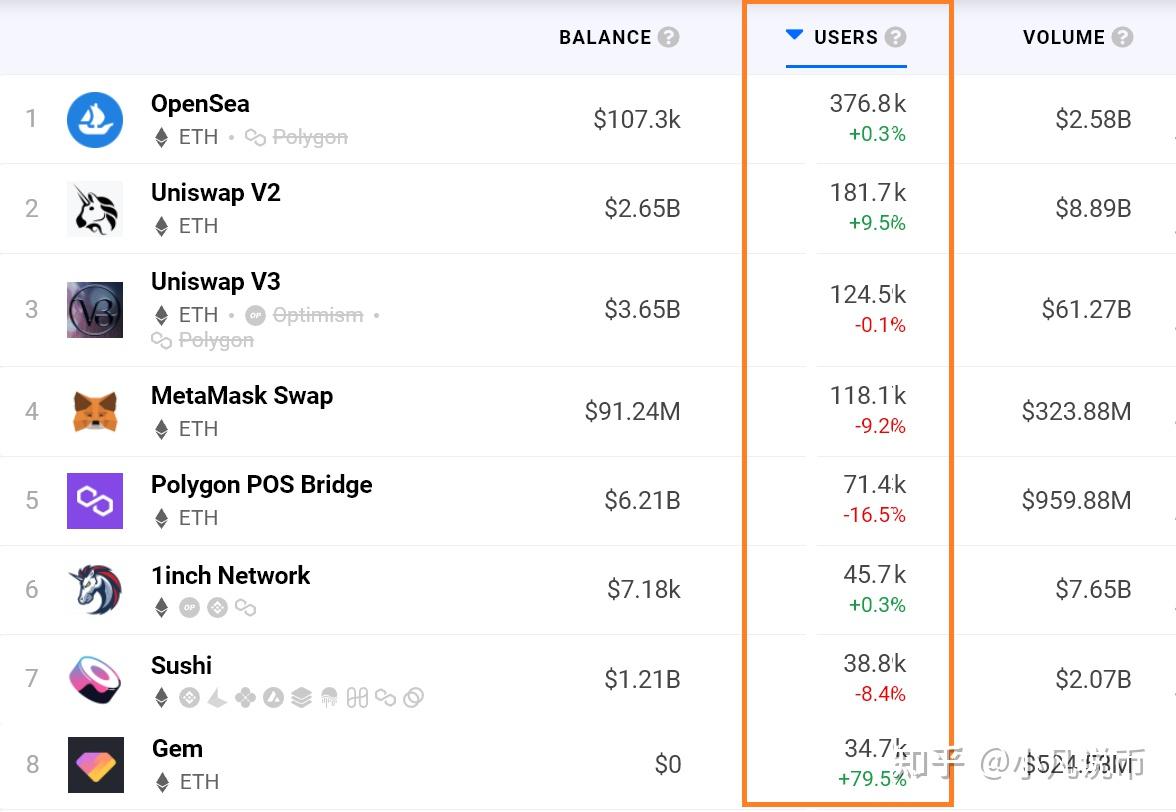Open the OpenSea dapp name link
The height and width of the screenshot is (812, 1176).
point(200,103)
